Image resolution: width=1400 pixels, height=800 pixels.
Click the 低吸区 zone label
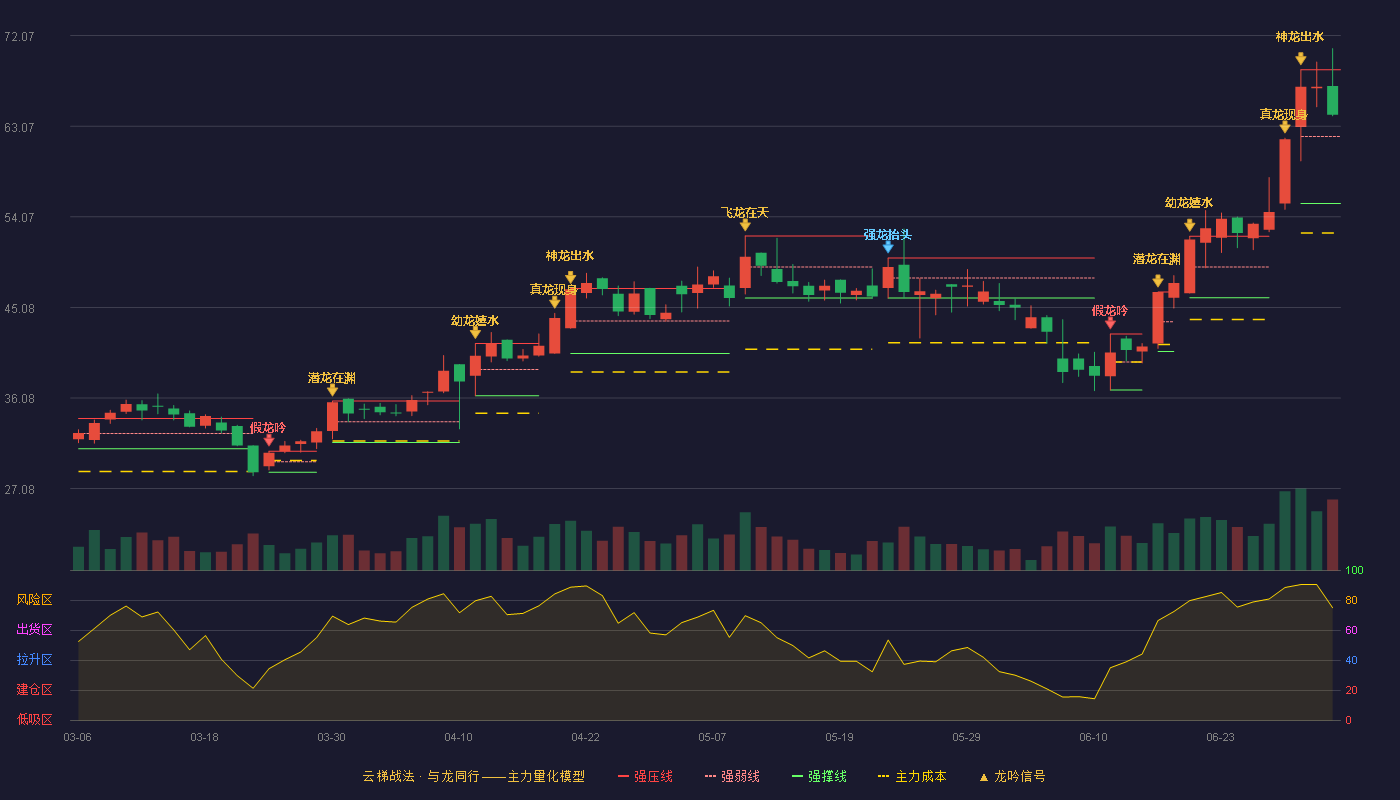coord(35,719)
